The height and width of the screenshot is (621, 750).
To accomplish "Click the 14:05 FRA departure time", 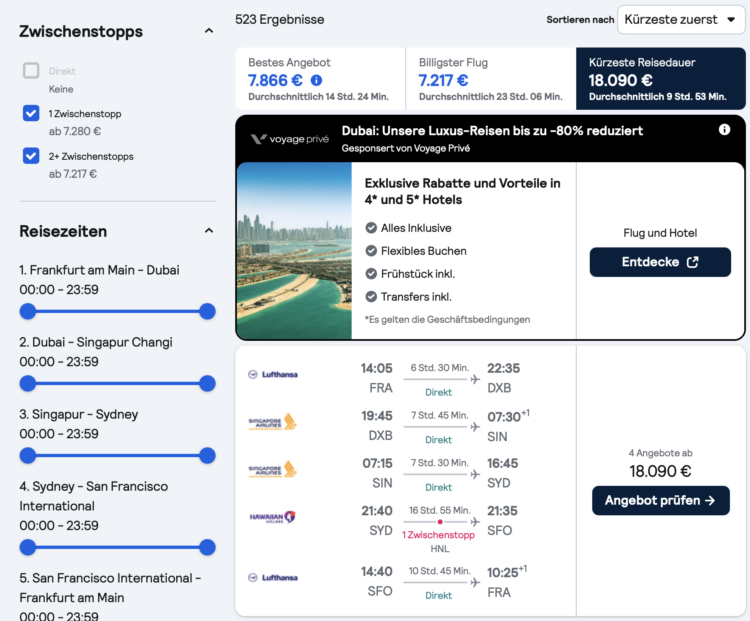I will click(x=376, y=368).
